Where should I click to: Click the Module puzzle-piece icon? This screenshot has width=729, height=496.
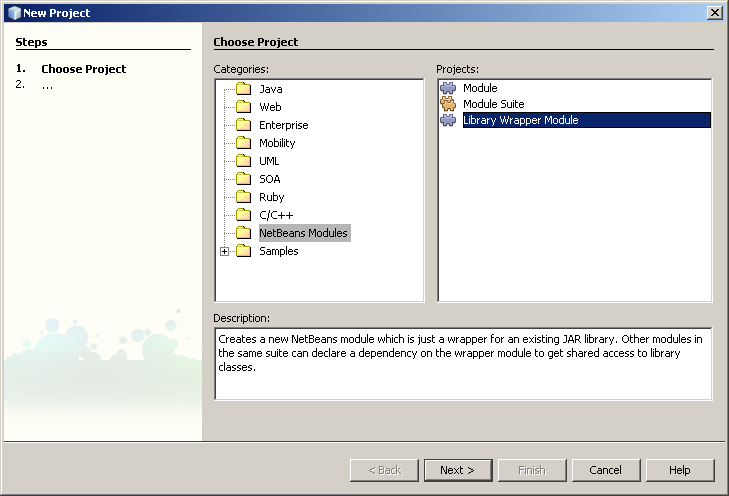[x=448, y=88]
